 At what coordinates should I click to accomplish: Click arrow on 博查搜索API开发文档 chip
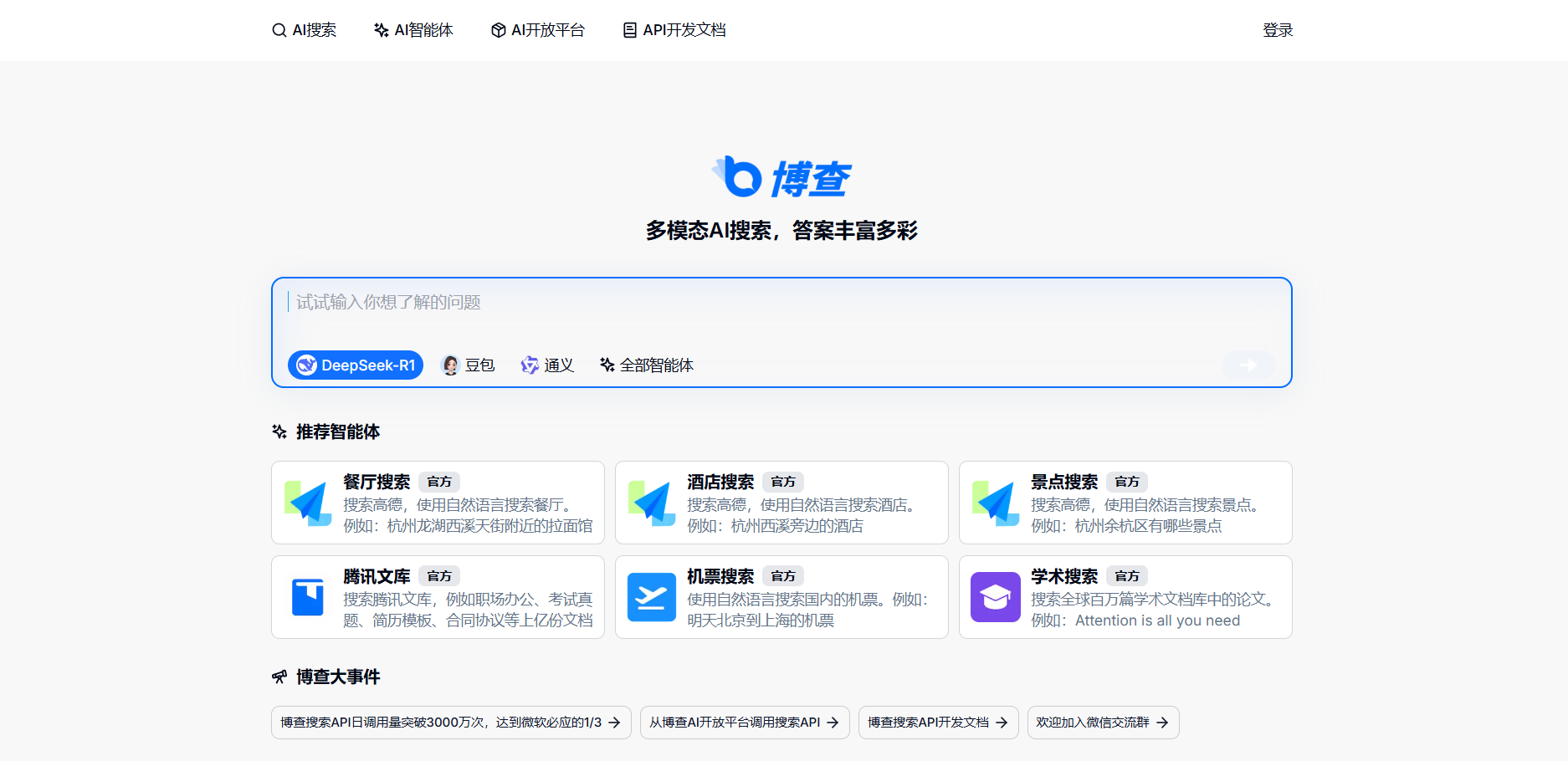[x=1002, y=723]
